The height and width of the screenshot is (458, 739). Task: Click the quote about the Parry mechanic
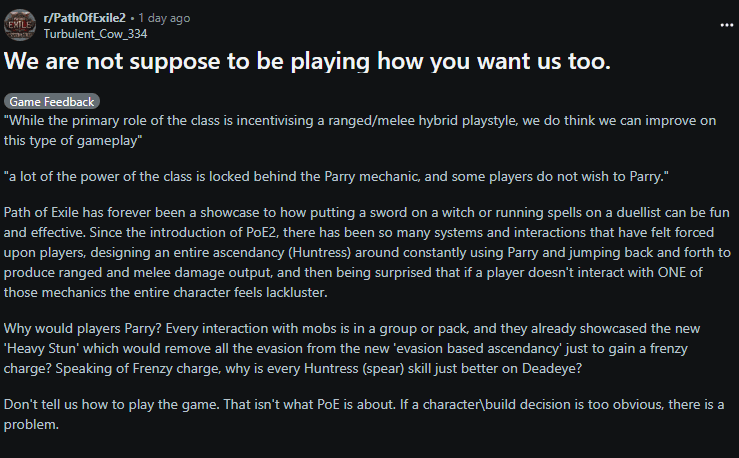[x=336, y=177]
